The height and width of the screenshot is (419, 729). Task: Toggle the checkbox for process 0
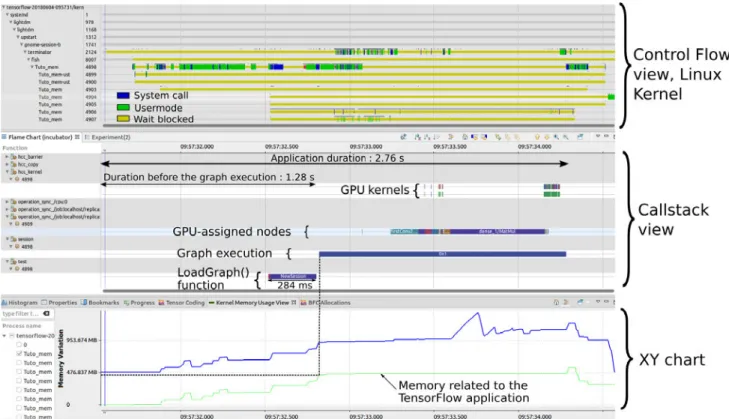point(19,345)
